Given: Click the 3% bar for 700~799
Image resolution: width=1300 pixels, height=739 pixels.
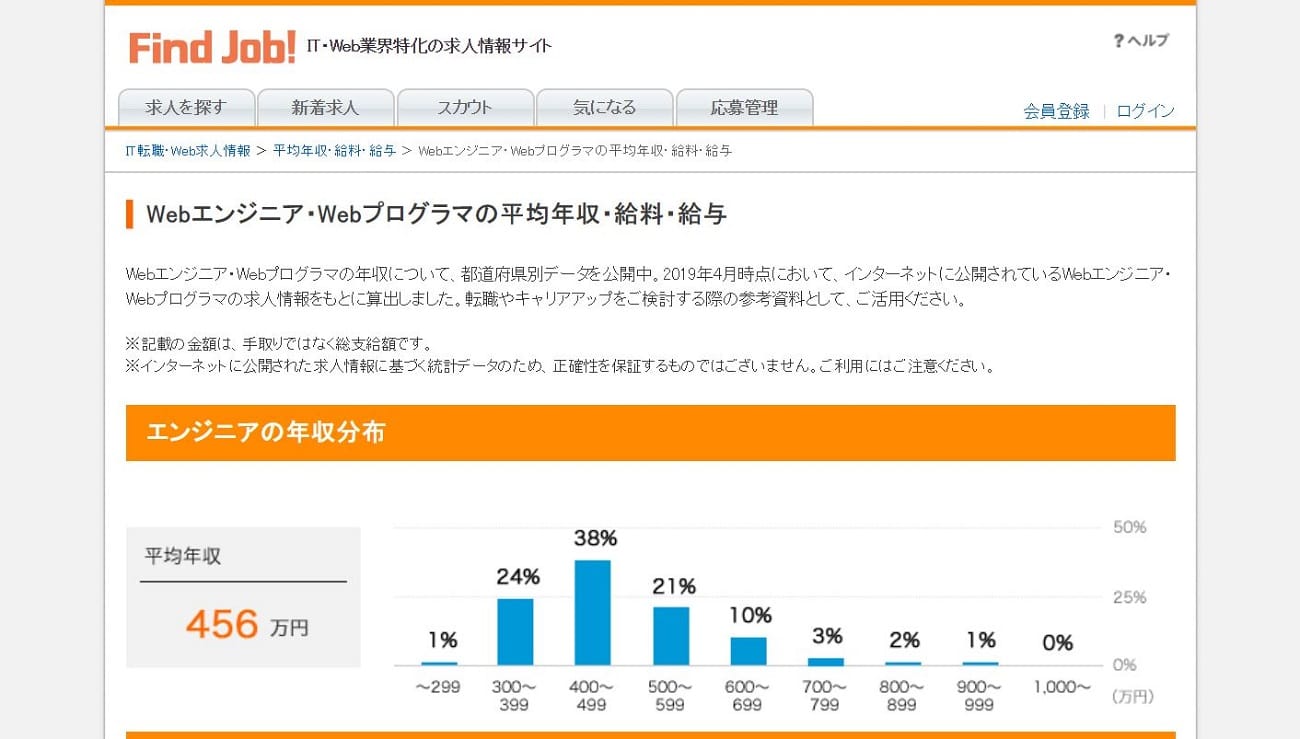Looking at the screenshot, I should point(825,661).
